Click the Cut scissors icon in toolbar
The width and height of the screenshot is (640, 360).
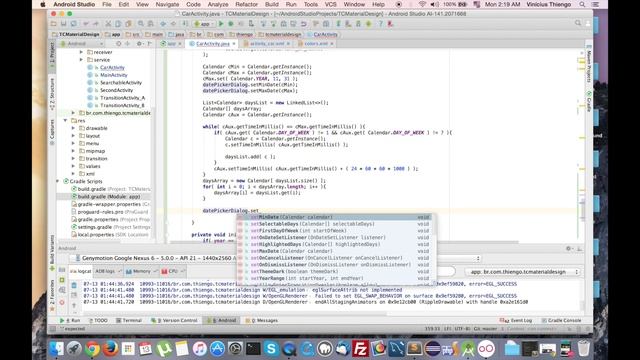click(x=108, y=24)
